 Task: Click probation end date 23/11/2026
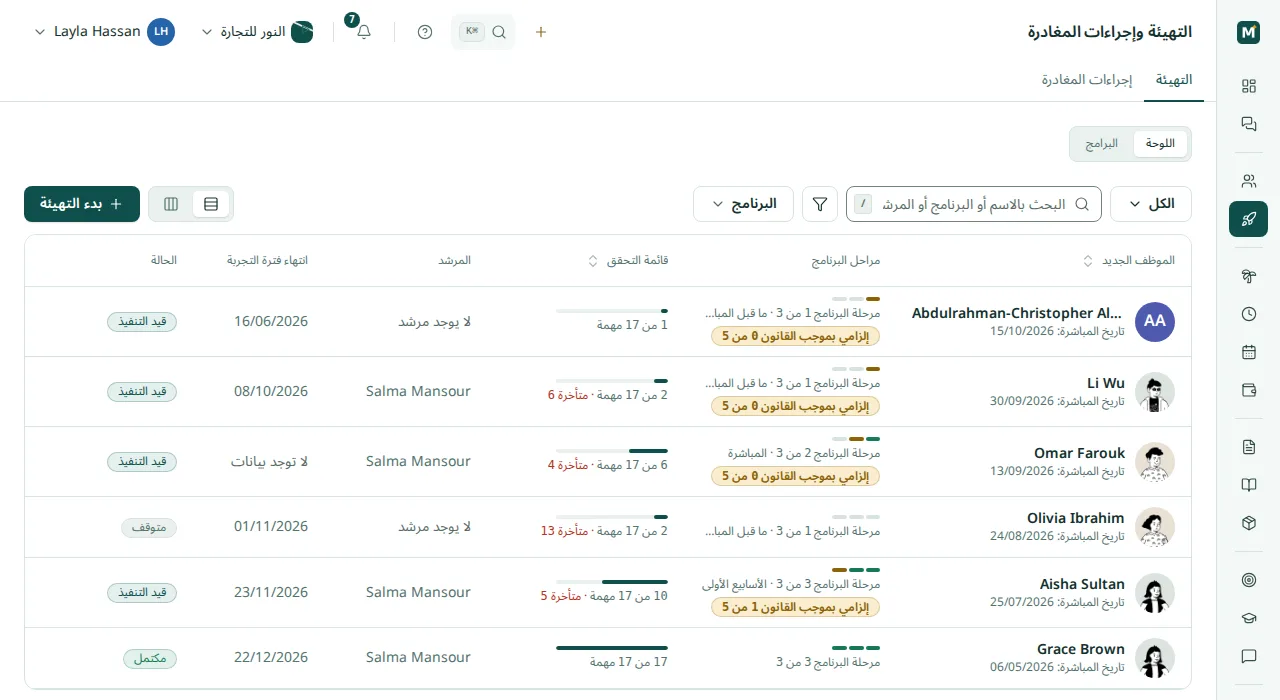click(x=271, y=592)
